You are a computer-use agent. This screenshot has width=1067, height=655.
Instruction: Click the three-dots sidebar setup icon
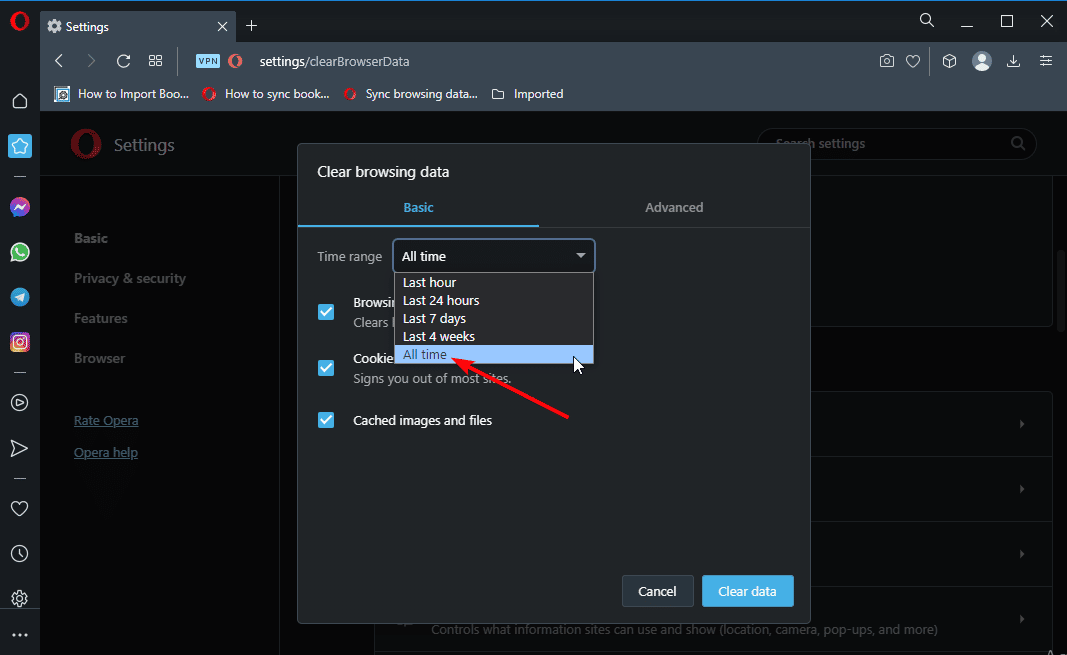(20, 635)
